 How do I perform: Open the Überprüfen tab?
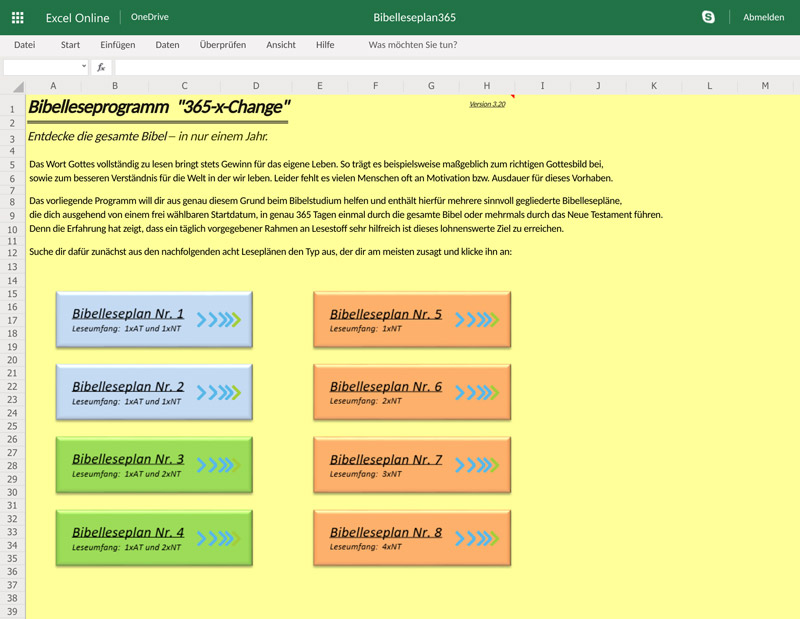(222, 45)
